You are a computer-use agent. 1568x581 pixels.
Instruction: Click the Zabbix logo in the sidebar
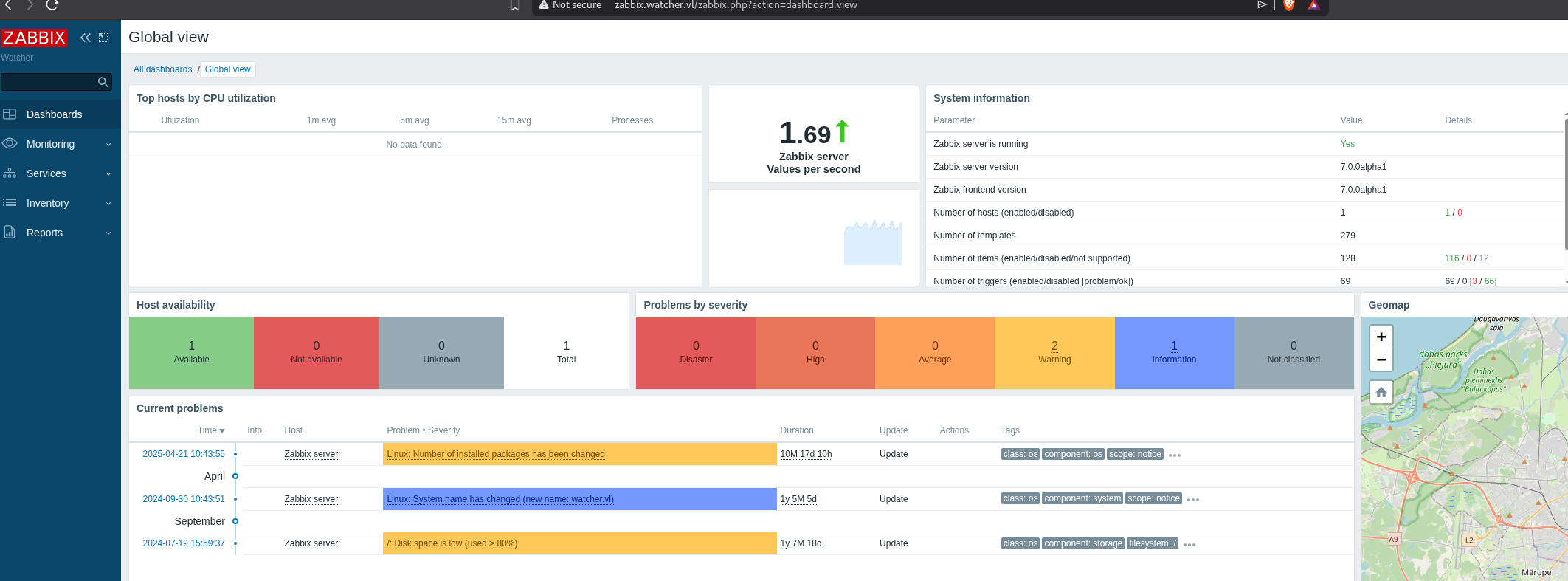click(x=34, y=38)
